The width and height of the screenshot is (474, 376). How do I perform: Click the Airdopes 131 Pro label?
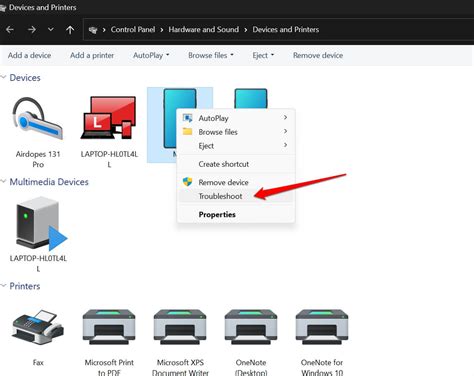38,159
